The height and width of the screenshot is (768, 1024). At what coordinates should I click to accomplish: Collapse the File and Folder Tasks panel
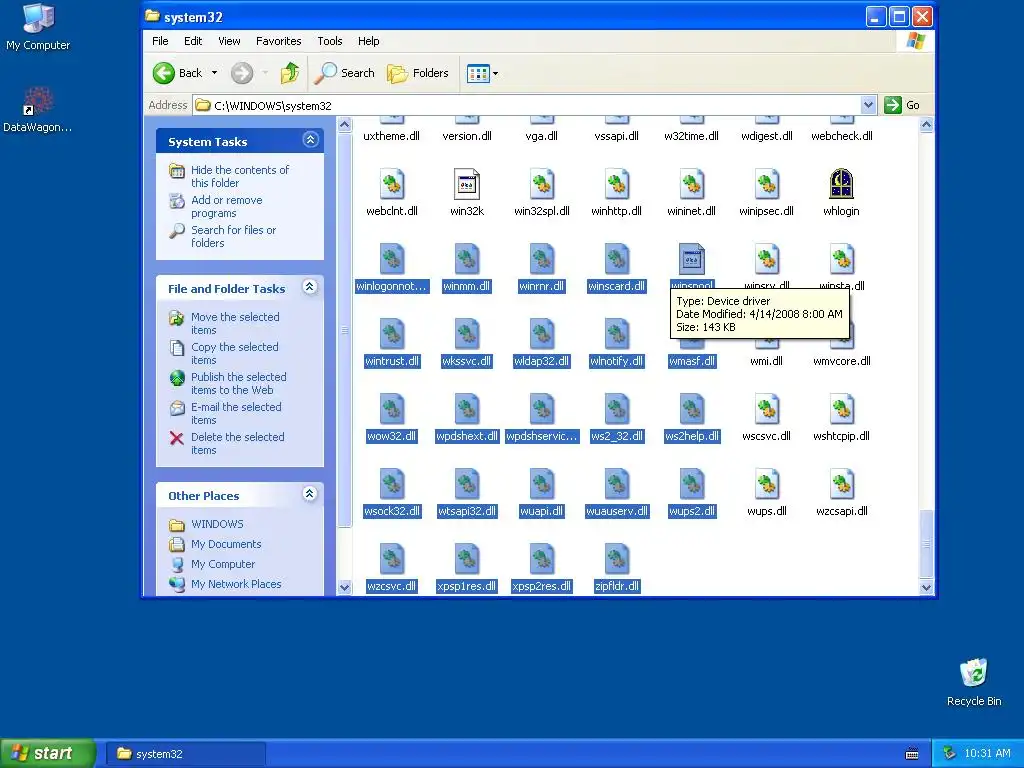(310, 287)
